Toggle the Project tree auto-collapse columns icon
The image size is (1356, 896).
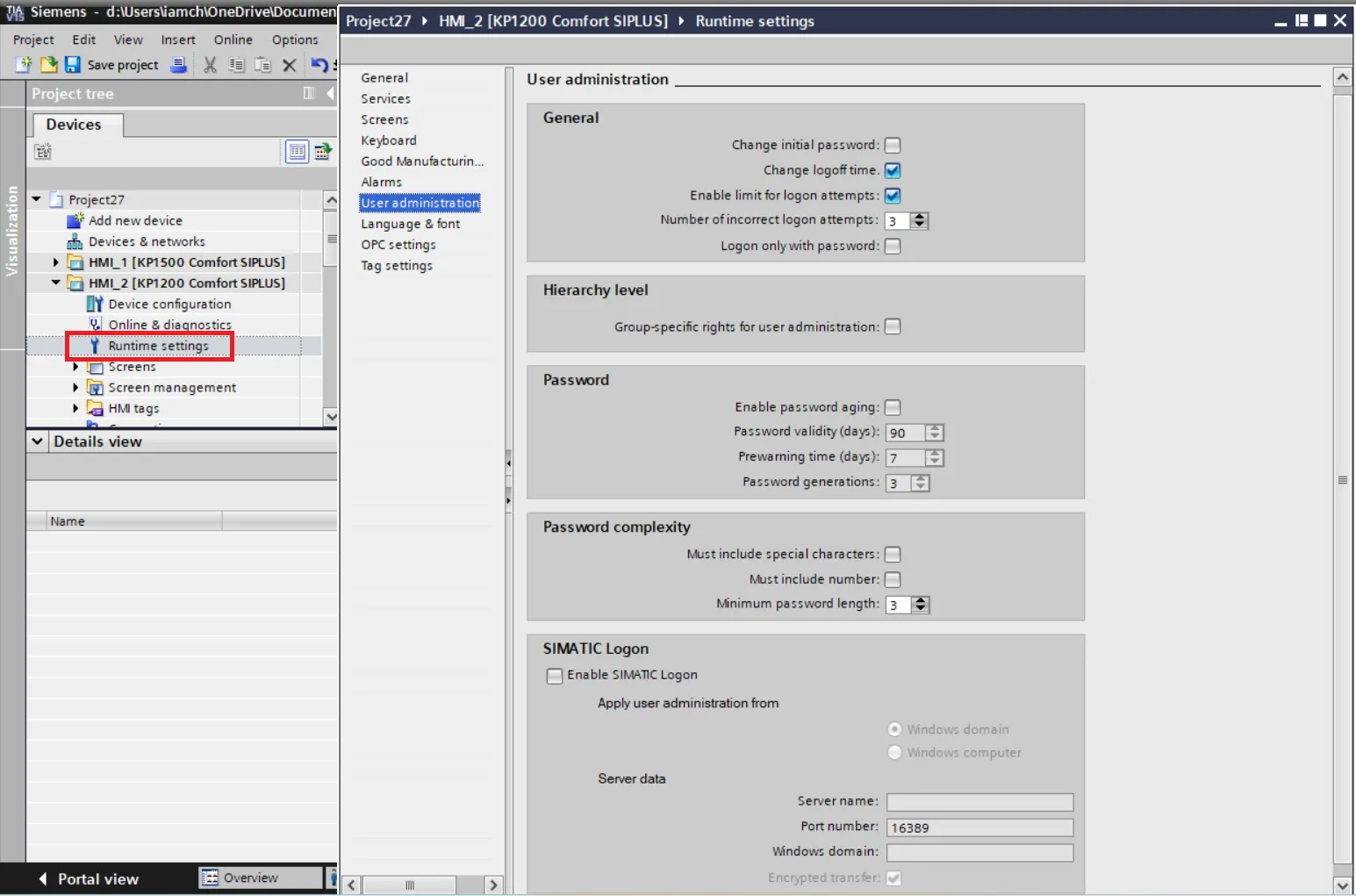309,93
